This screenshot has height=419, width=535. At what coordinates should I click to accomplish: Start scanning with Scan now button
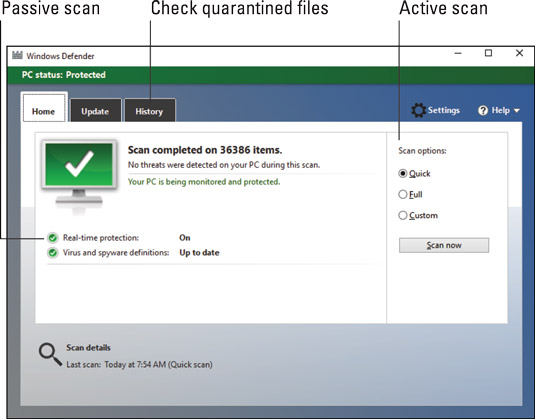point(444,245)
